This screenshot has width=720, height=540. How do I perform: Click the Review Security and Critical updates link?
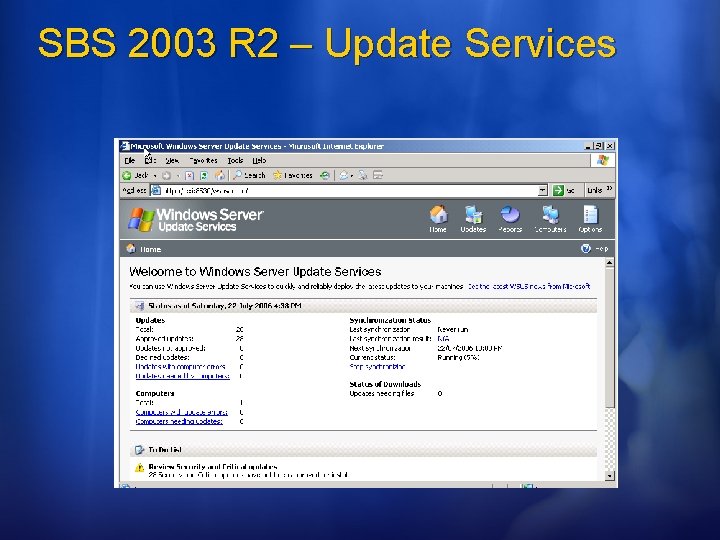213,467
